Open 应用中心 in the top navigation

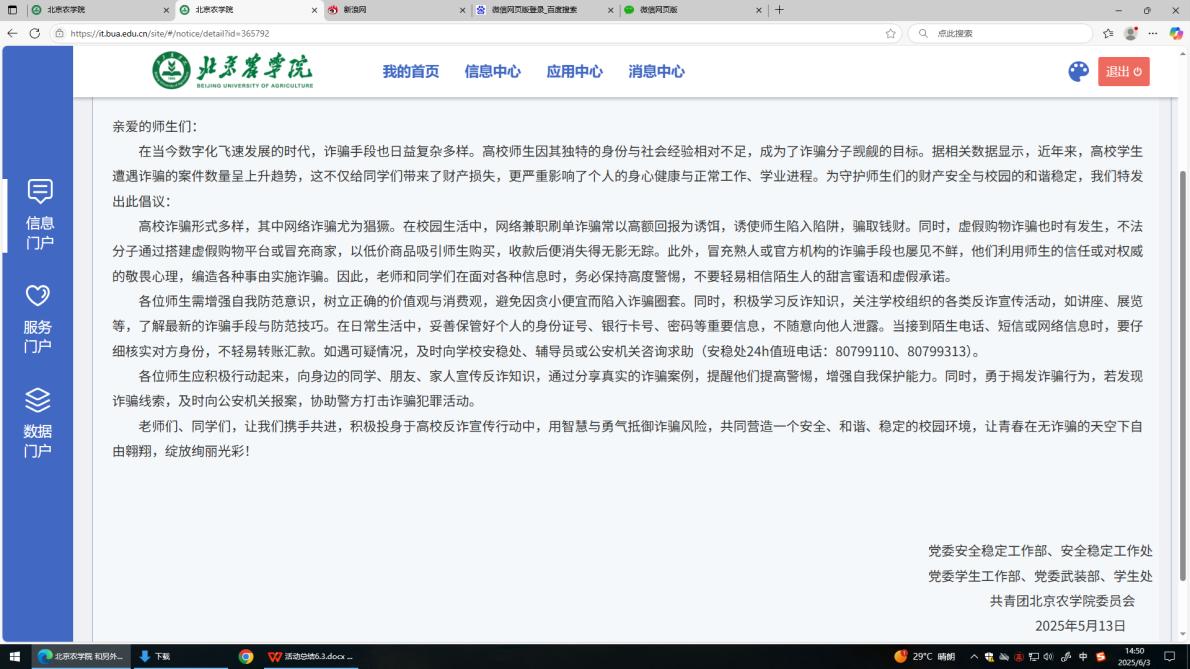pyautogui.click(x=574, y=72)
